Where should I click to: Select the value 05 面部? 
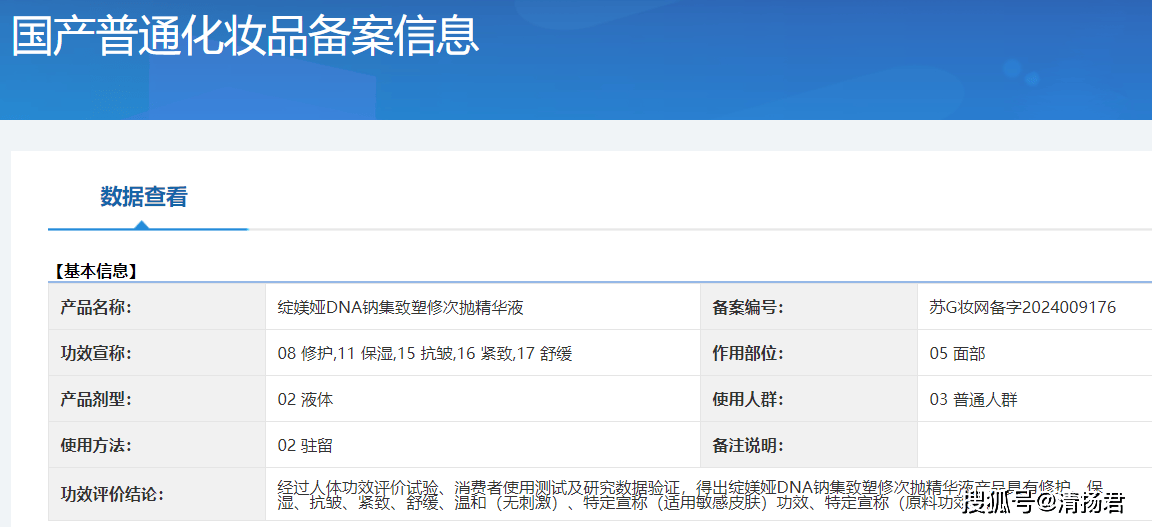957,354
